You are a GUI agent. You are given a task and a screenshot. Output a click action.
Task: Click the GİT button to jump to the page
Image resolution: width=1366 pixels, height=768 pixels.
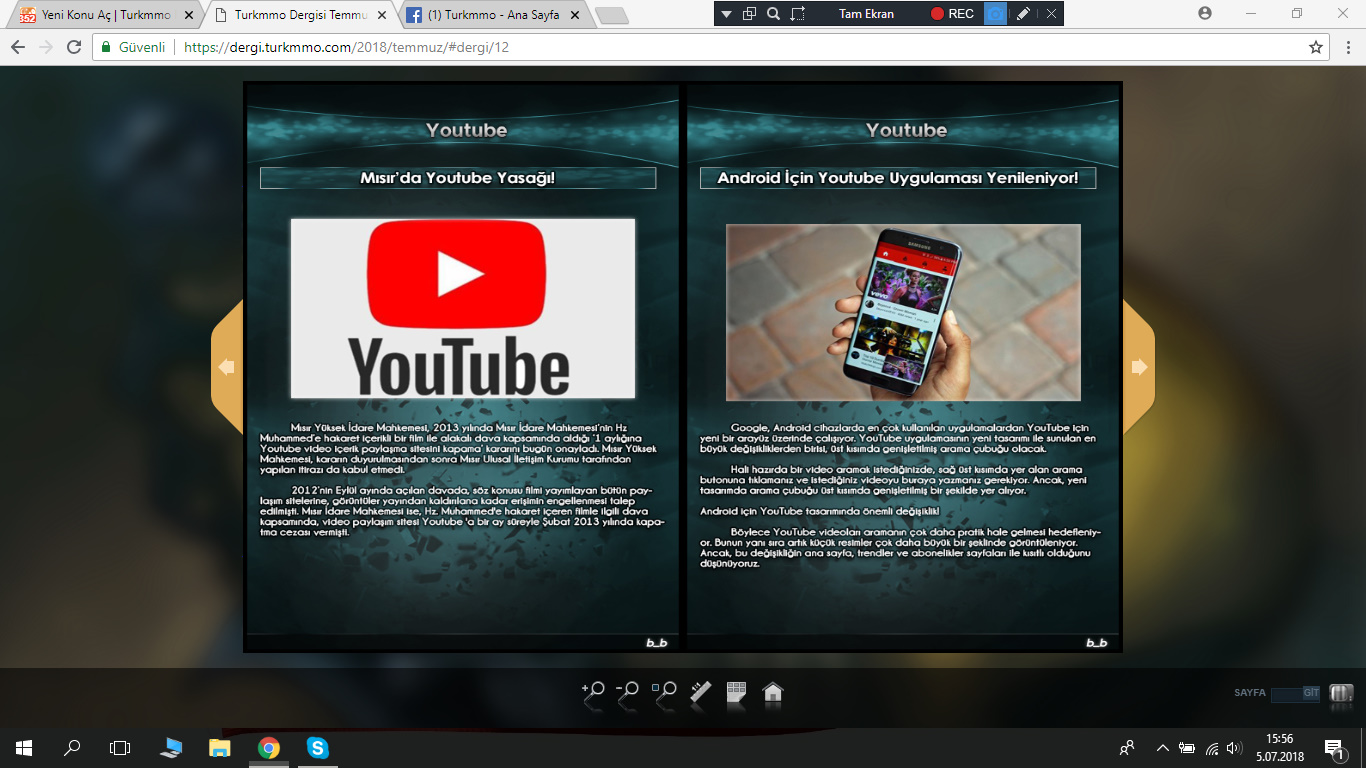coord(1311,692)
